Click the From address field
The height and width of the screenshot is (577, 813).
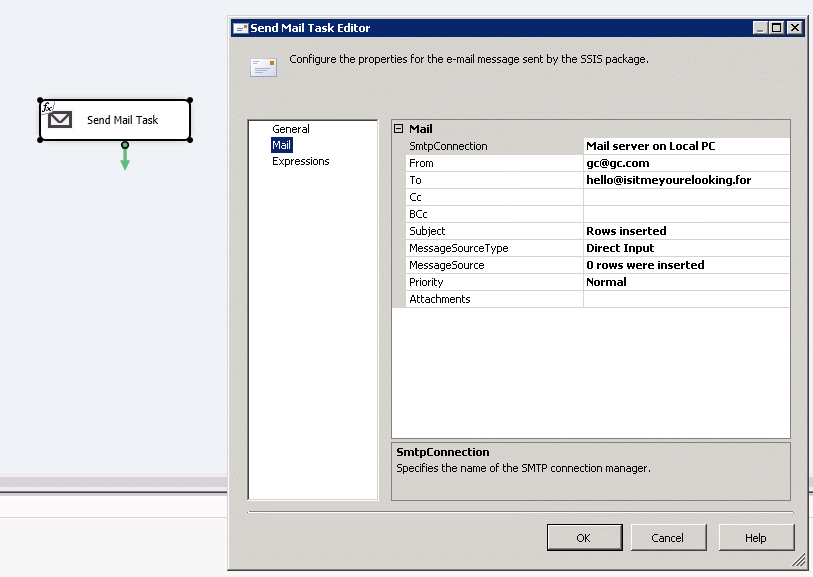click(x=686, y=163)
